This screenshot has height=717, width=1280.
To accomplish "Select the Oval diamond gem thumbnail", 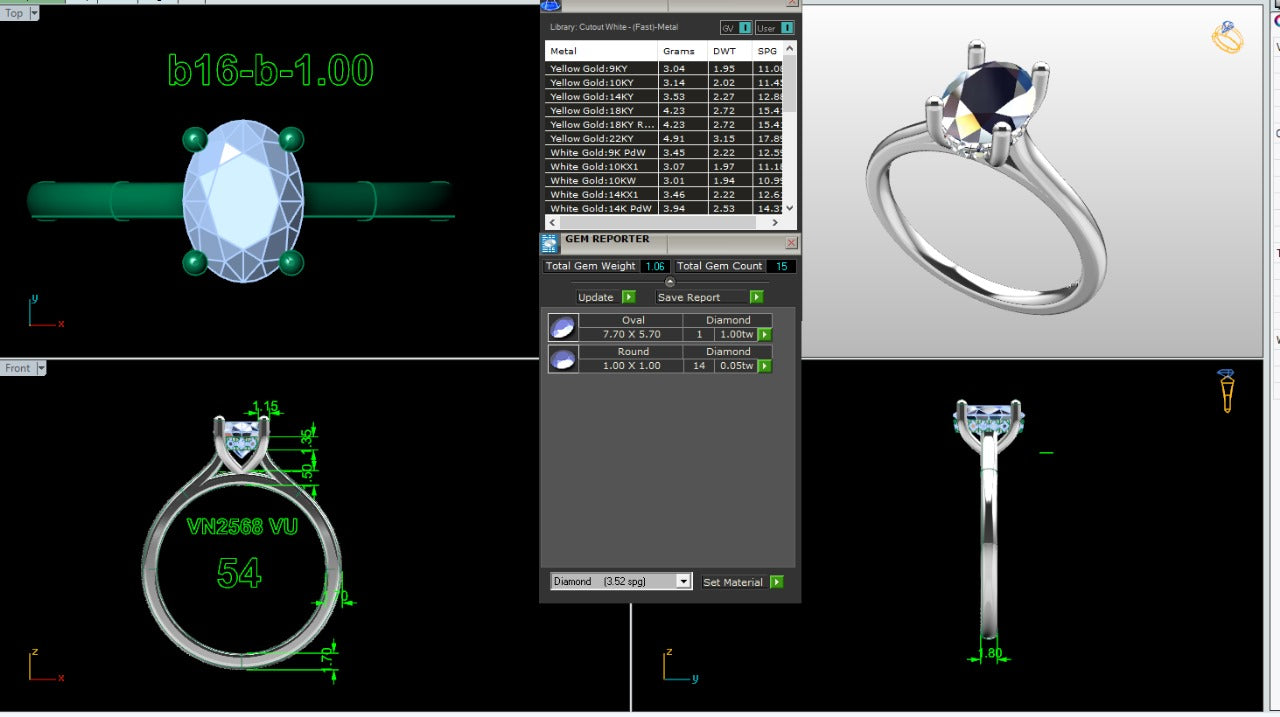I will pos(563,327).
